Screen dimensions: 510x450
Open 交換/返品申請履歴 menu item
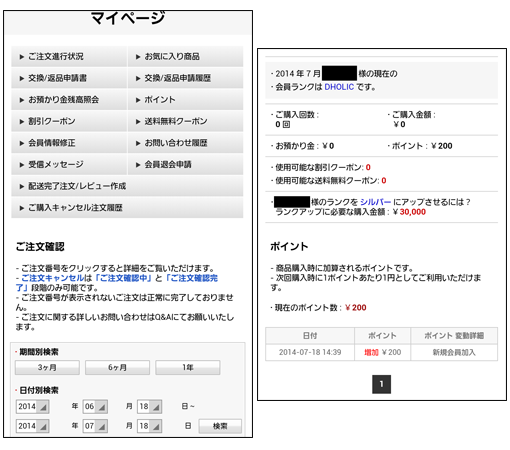point(185,78)
